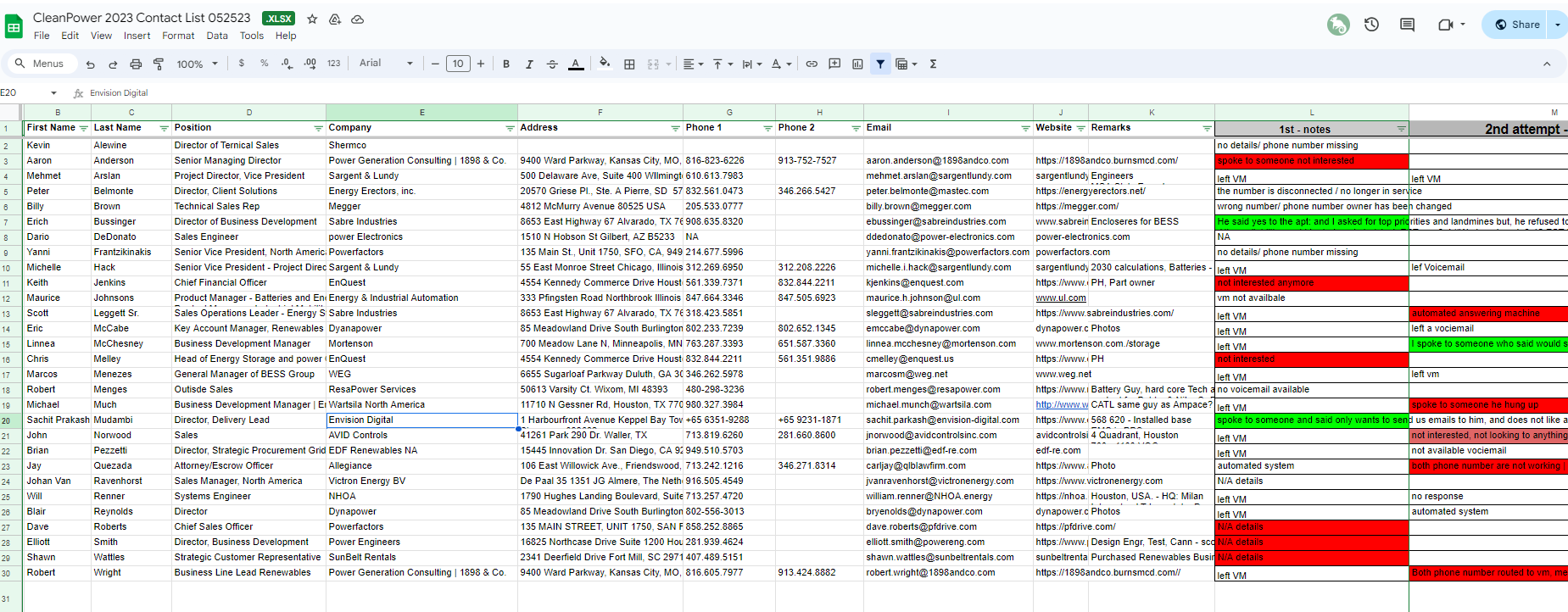The image size is (1568, 612).
Task: Open the First Name column filter
Action: pos(83,129)
